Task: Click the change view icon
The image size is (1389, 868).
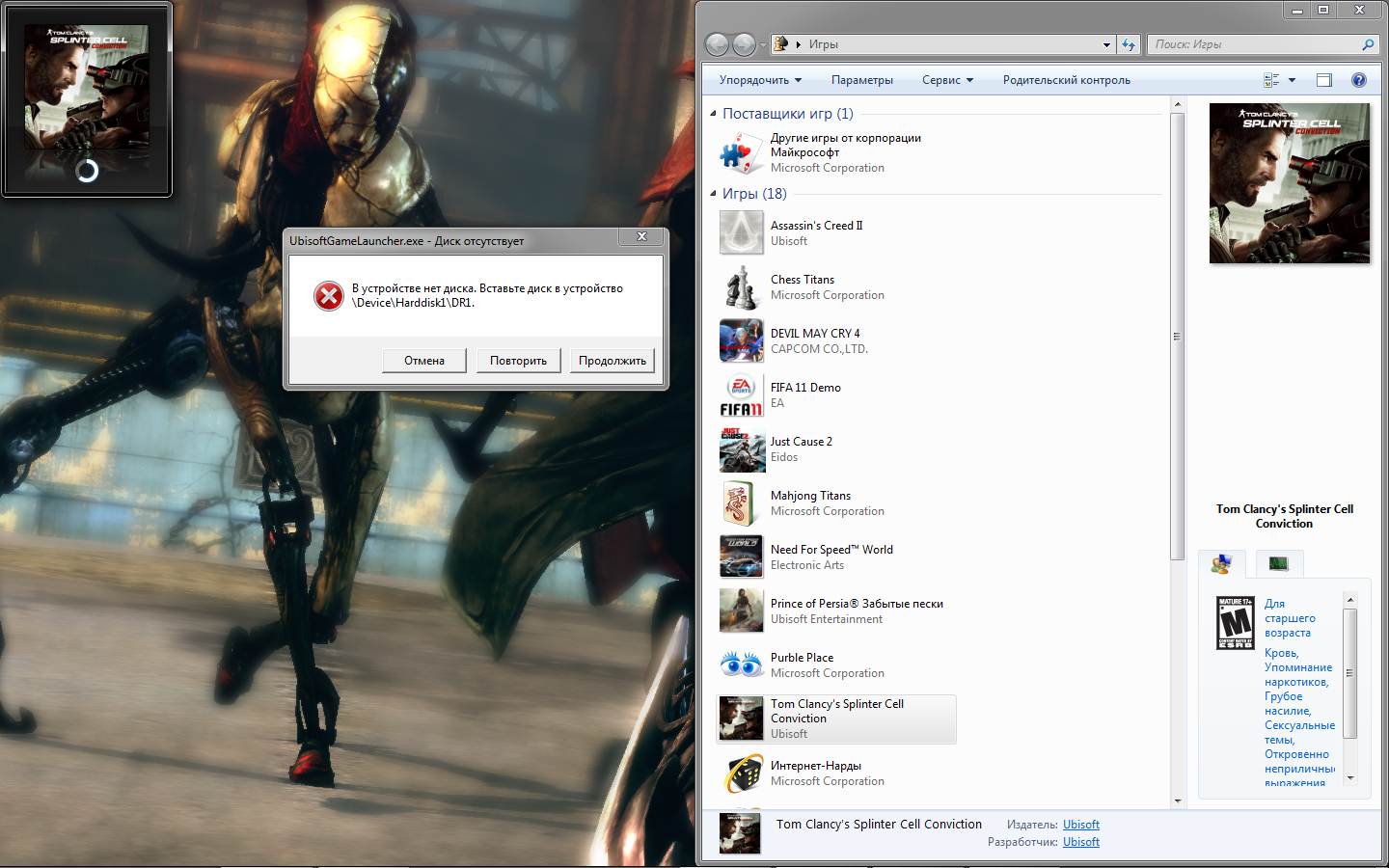Action: 1271,80
